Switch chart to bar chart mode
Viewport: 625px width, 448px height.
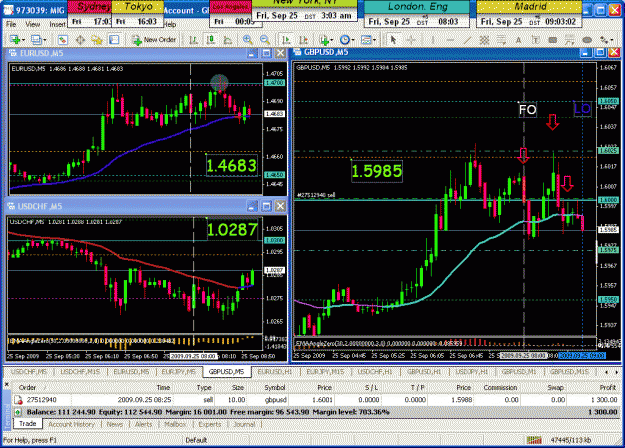194,39
